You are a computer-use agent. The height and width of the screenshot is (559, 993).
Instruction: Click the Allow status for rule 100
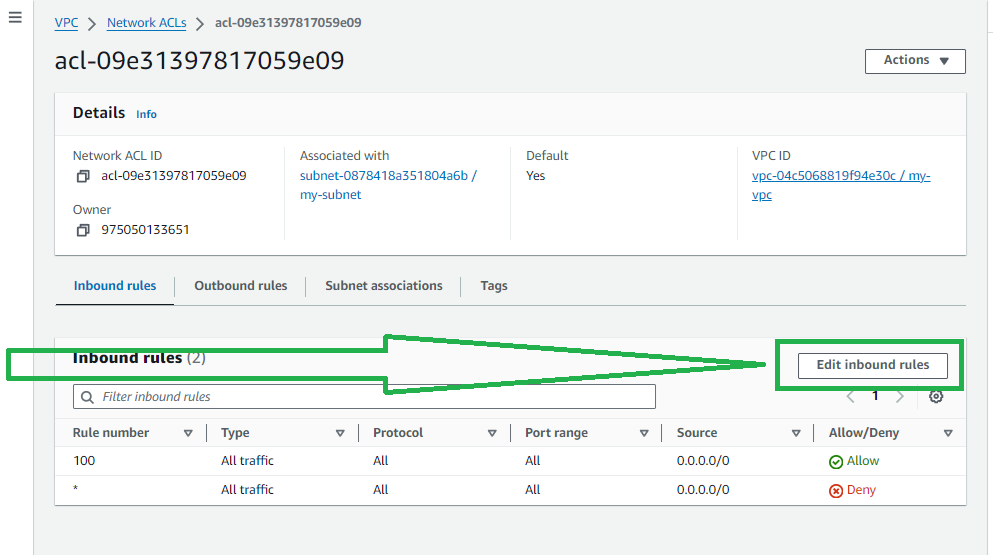(x=854, y=462)
